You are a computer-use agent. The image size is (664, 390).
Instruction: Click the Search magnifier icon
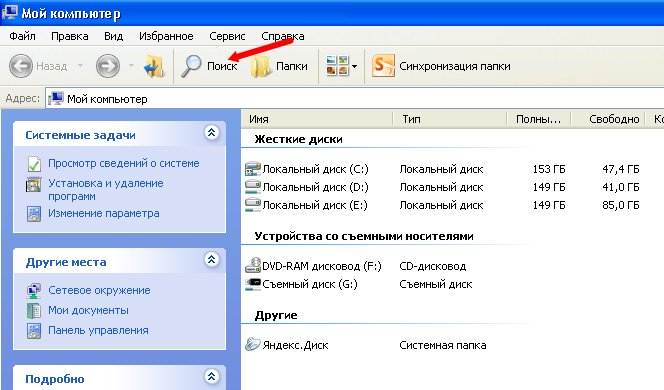[x=191, y=66]
